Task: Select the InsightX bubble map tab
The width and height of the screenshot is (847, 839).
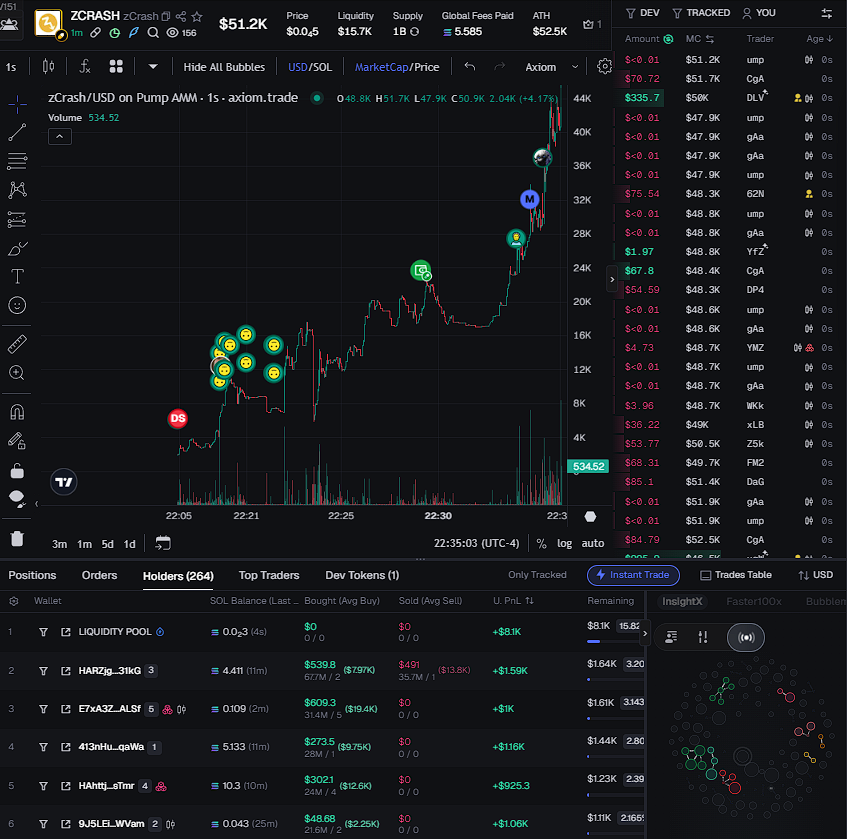Action: coord(682,601)
